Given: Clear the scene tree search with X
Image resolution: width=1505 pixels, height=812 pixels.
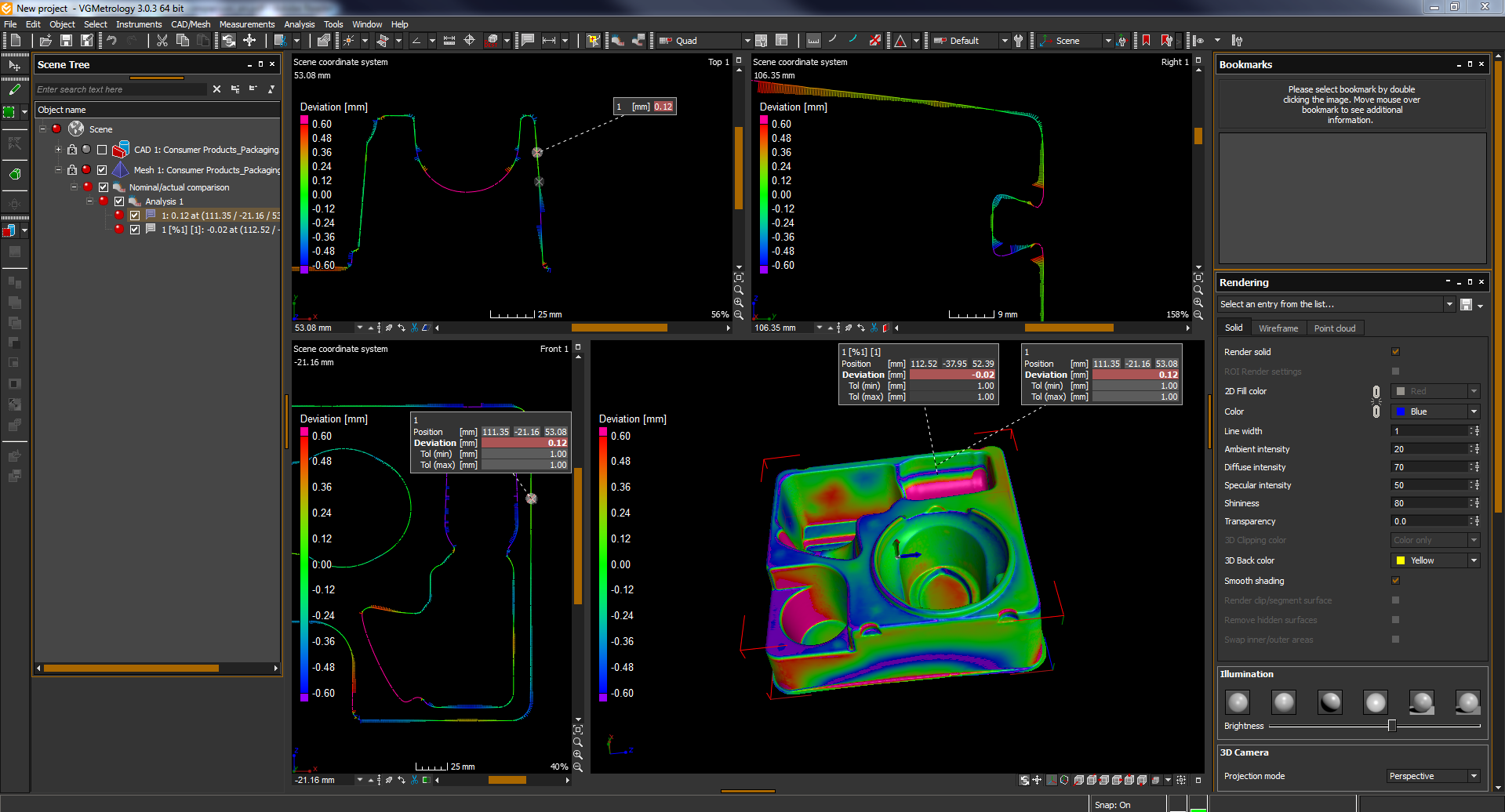Looking at the screenshot, I should [x=217, y=89].
